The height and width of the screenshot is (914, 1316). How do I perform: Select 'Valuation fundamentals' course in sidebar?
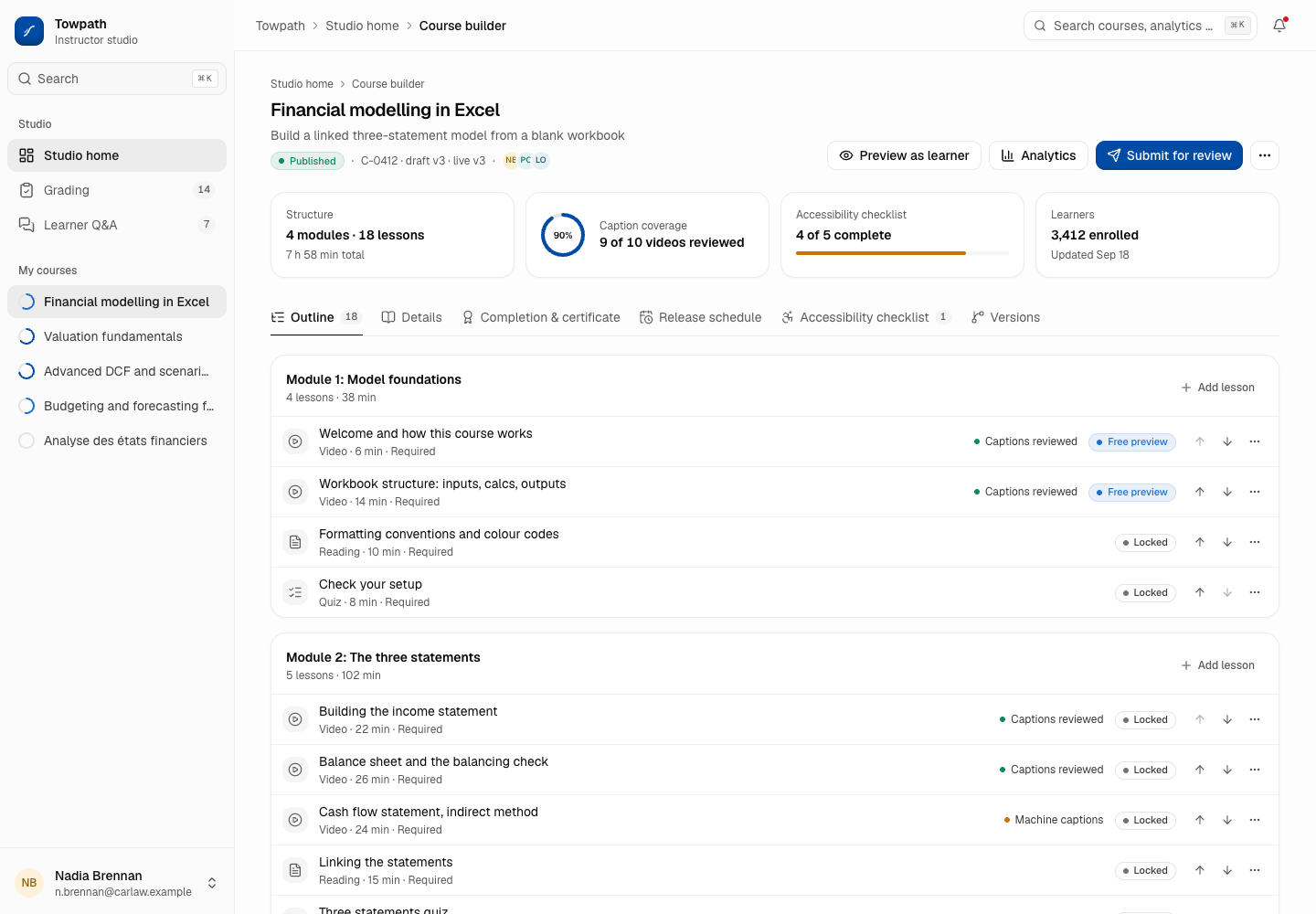click(117, 336)
